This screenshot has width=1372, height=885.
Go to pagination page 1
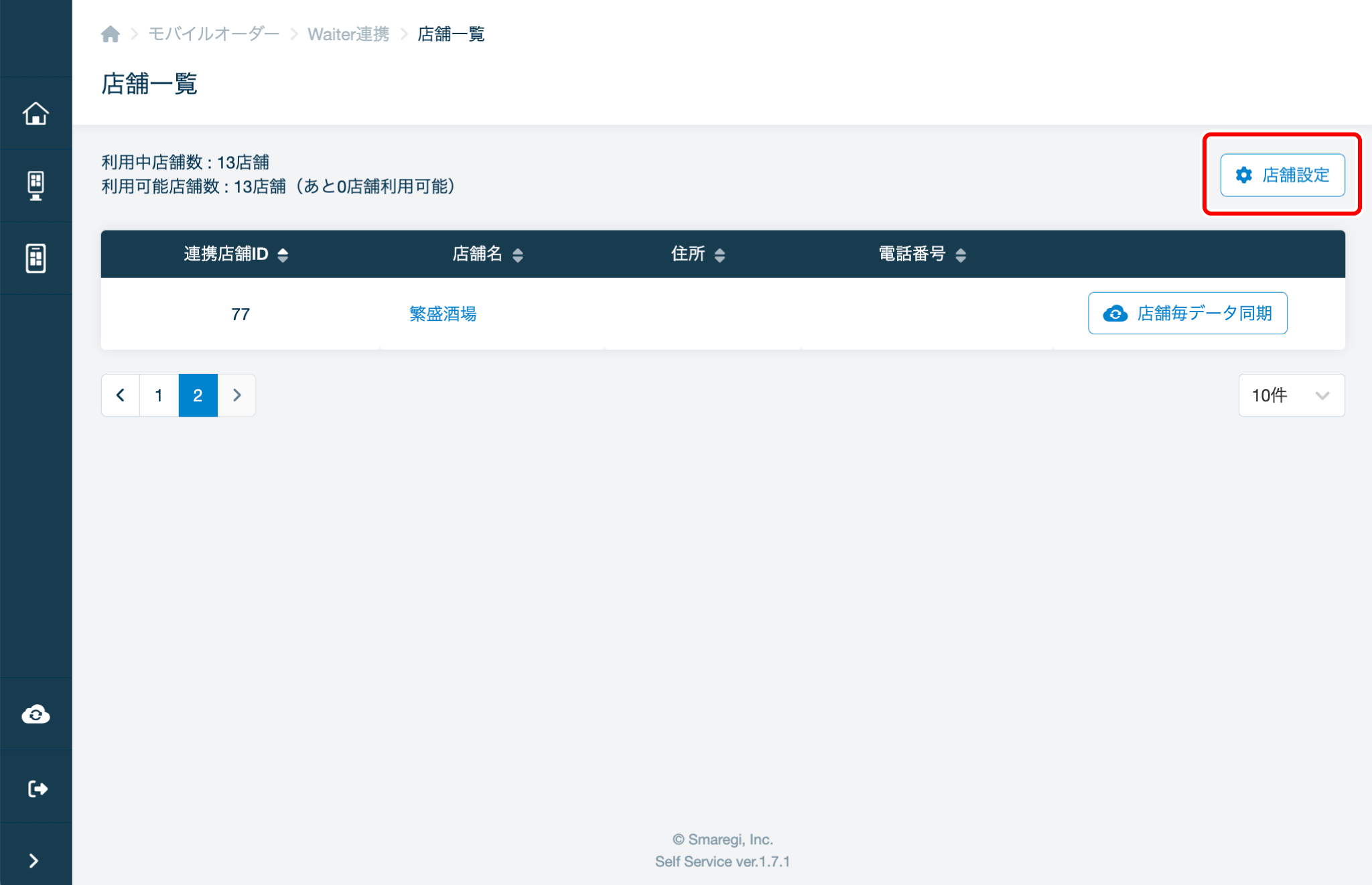tap(159, 395)
